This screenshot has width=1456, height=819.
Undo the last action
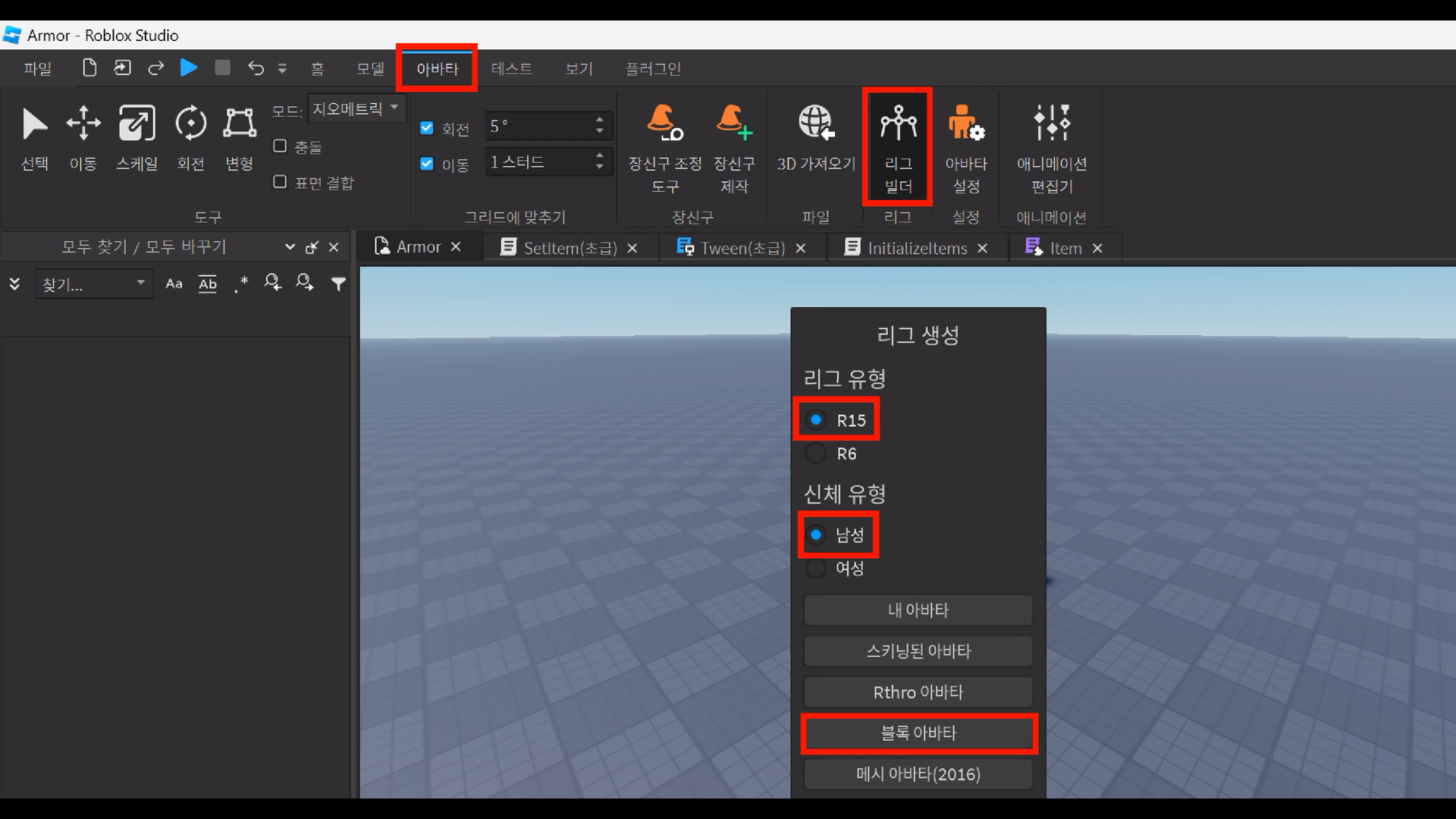256,68
